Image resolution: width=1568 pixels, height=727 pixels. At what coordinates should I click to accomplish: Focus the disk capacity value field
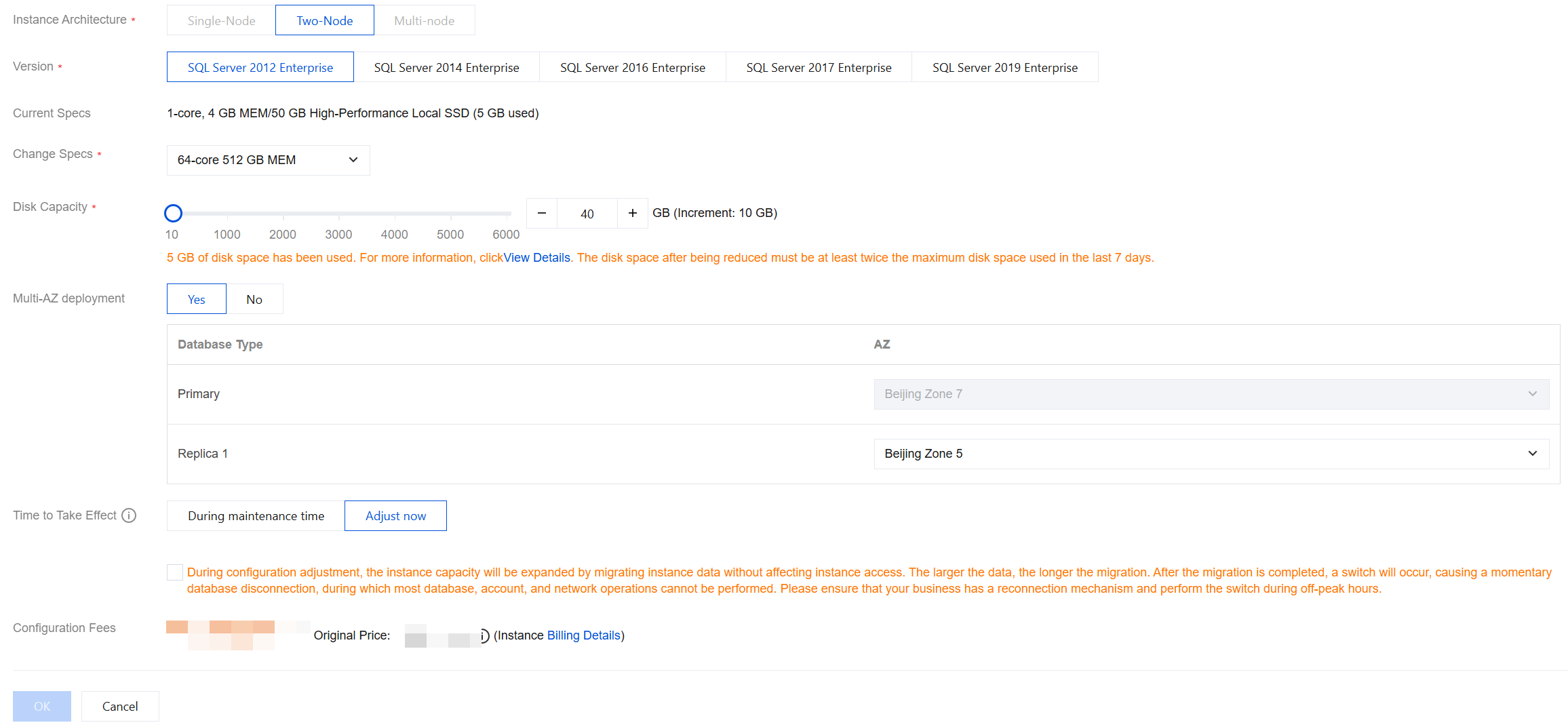point(587,214)
